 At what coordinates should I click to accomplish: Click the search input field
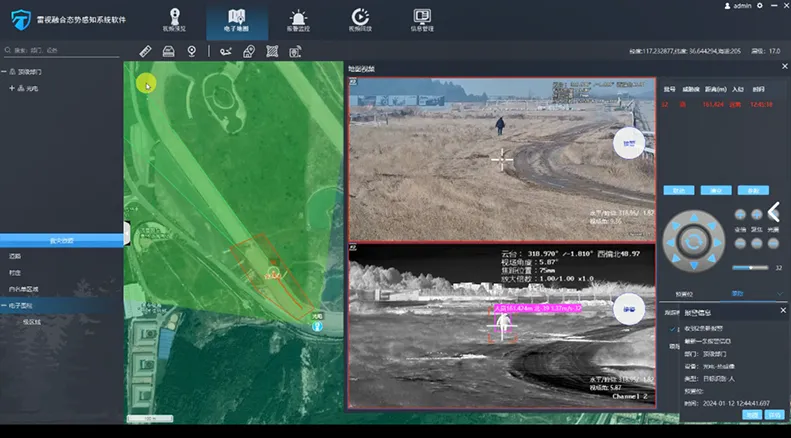coord(60,49)
